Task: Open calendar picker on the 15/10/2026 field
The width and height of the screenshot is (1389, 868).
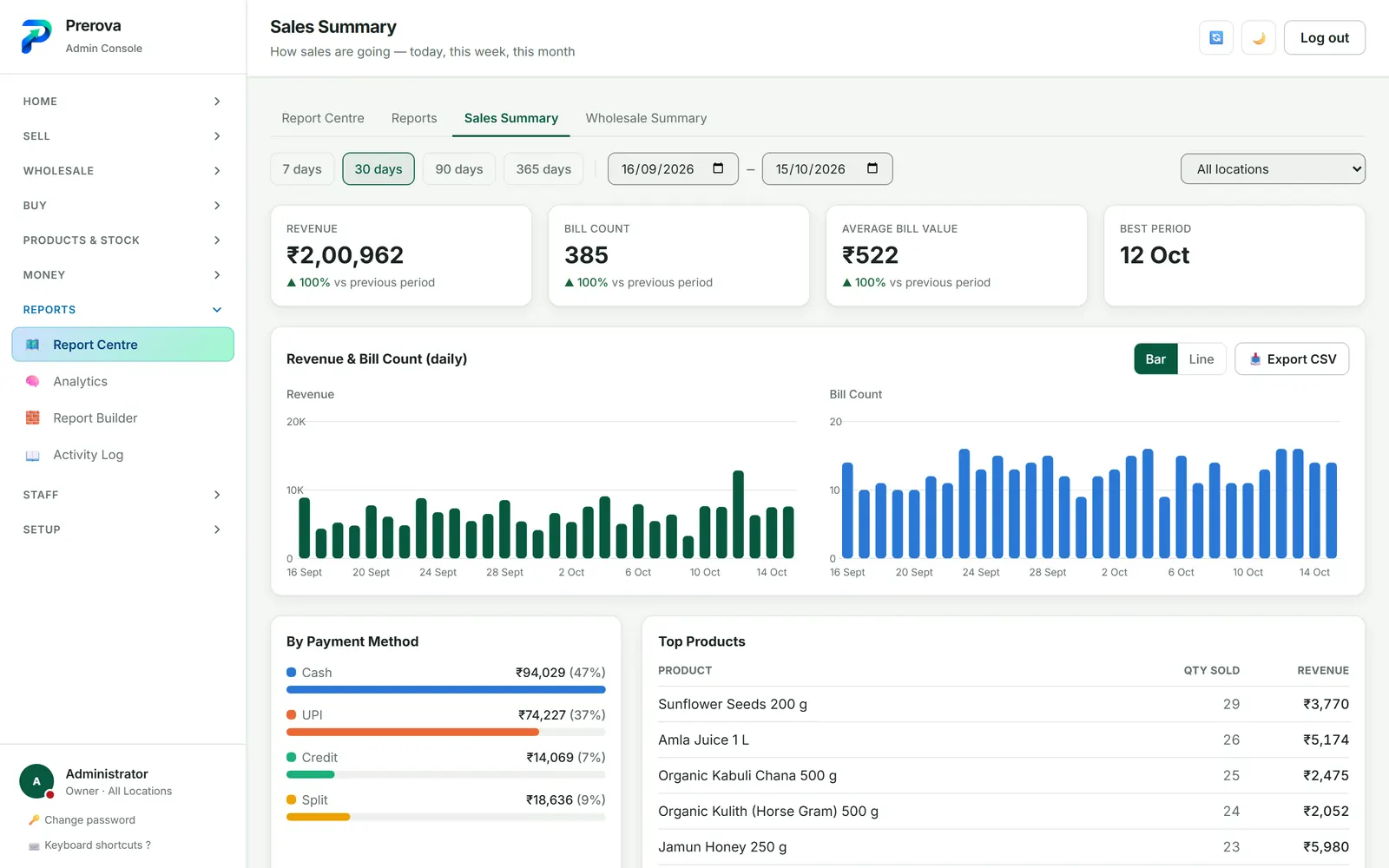Action: click(872, 168)
